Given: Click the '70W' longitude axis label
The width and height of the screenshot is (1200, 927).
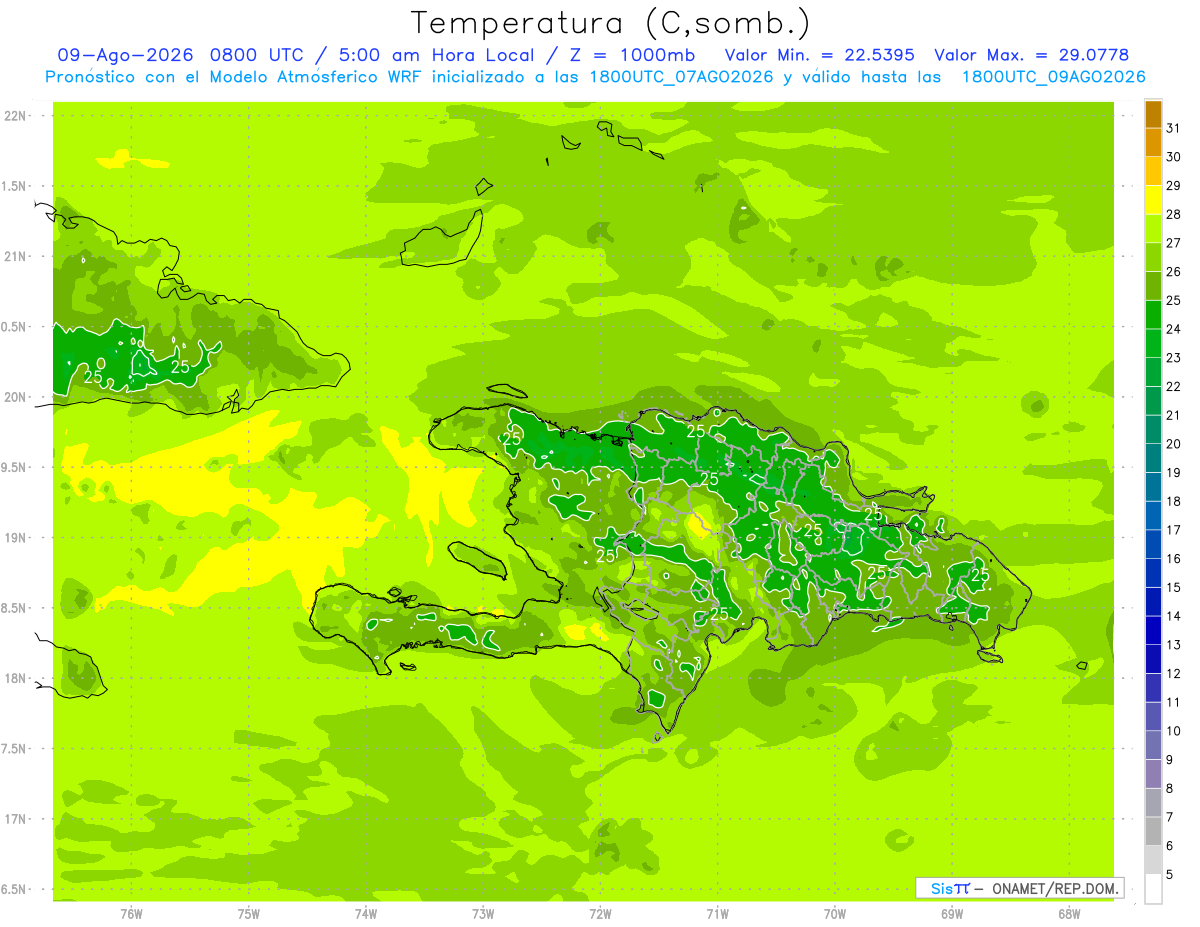Looking at the screenshot, I should 835,913.
